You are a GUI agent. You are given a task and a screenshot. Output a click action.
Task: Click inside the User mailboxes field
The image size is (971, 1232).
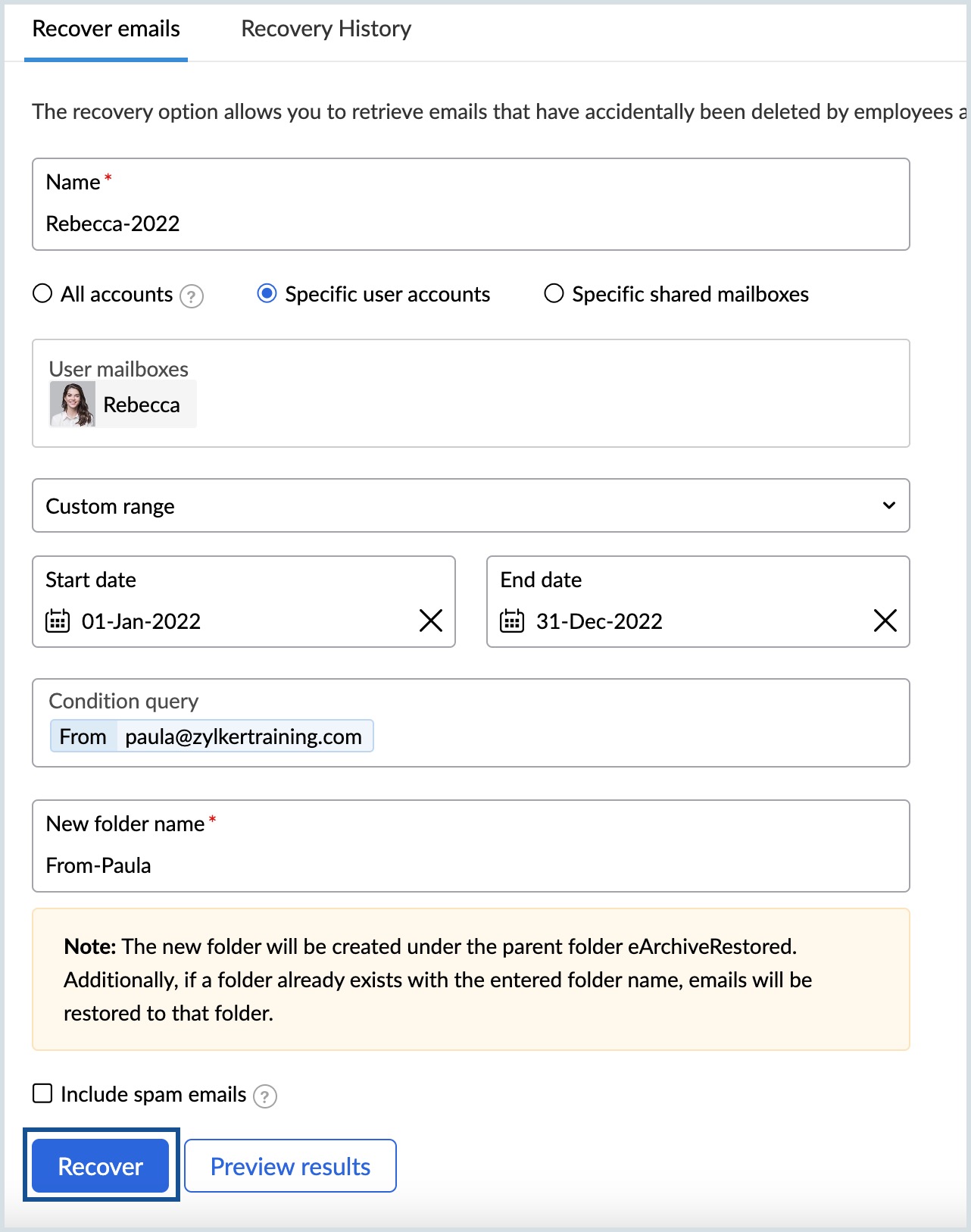click(x=470, y=393)
